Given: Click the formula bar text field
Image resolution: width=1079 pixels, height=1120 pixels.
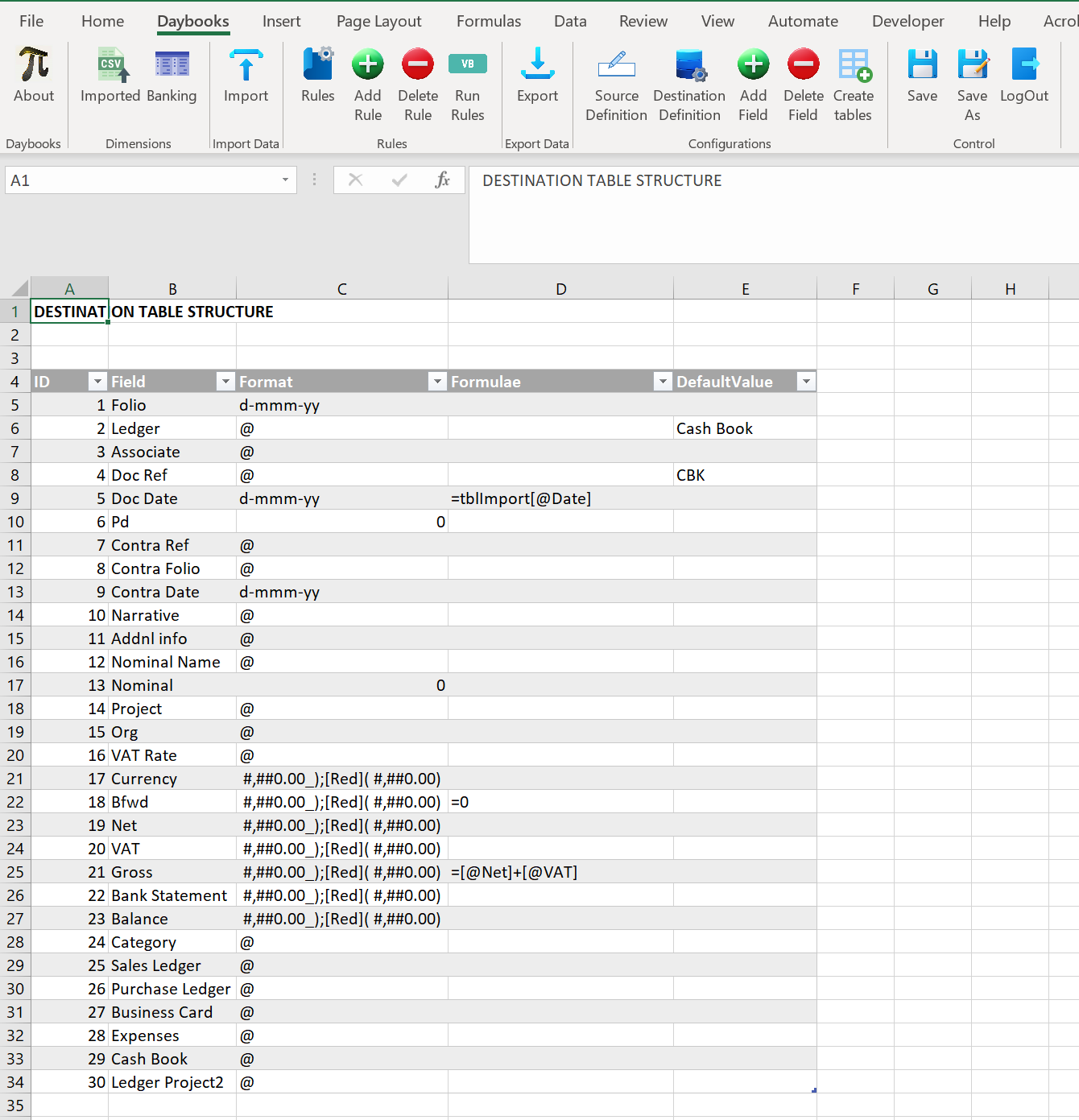Looking at the screenshot, I should pyautogui.click(x=774, y=214).
